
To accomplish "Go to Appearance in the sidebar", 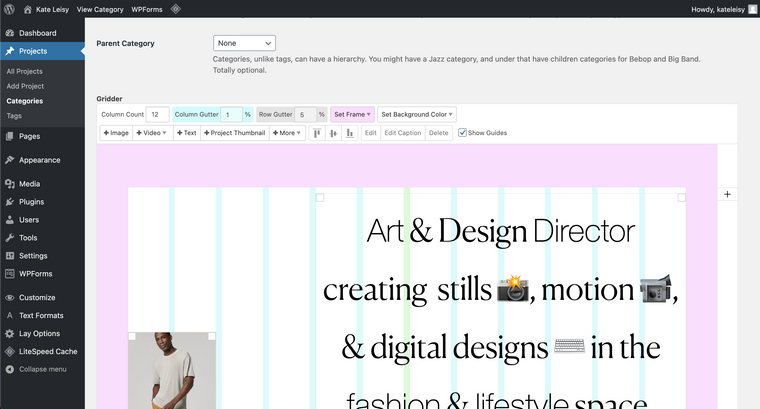I will 39,160.
